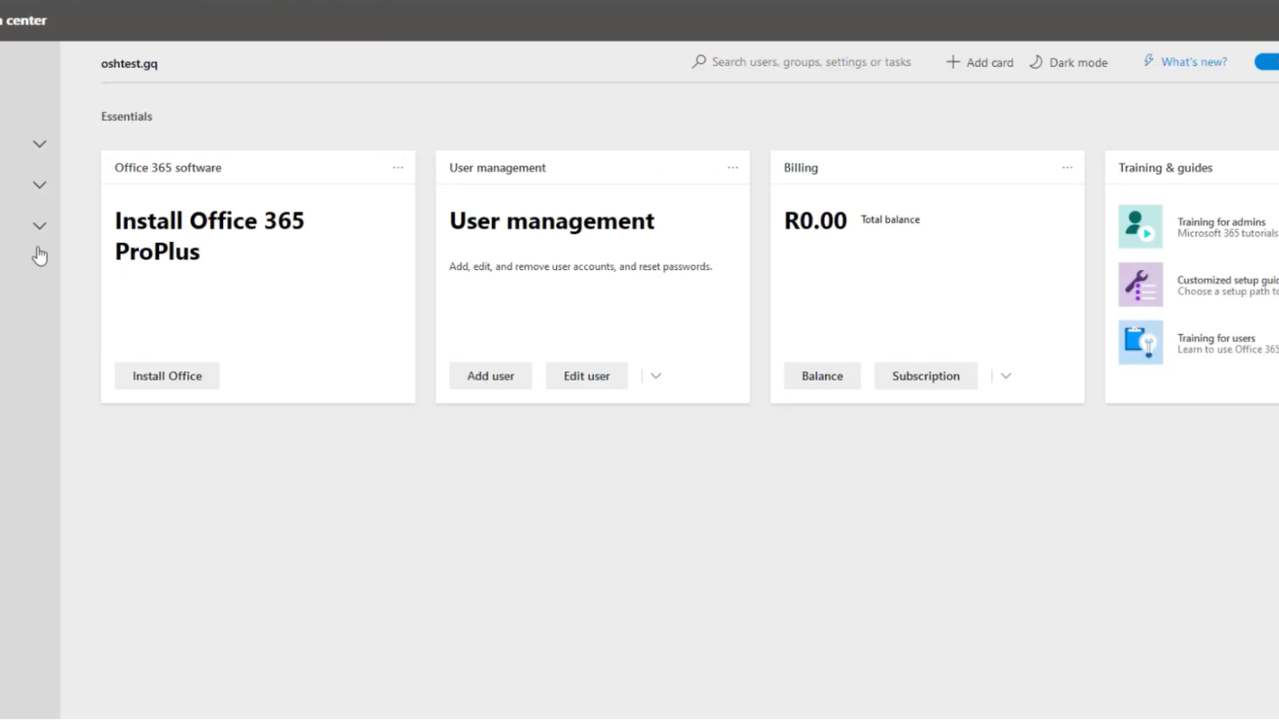The height and width of the screenshot is (720, 1279).
Task: Click the oshtest.gq organization name
Action: [129, 63]
